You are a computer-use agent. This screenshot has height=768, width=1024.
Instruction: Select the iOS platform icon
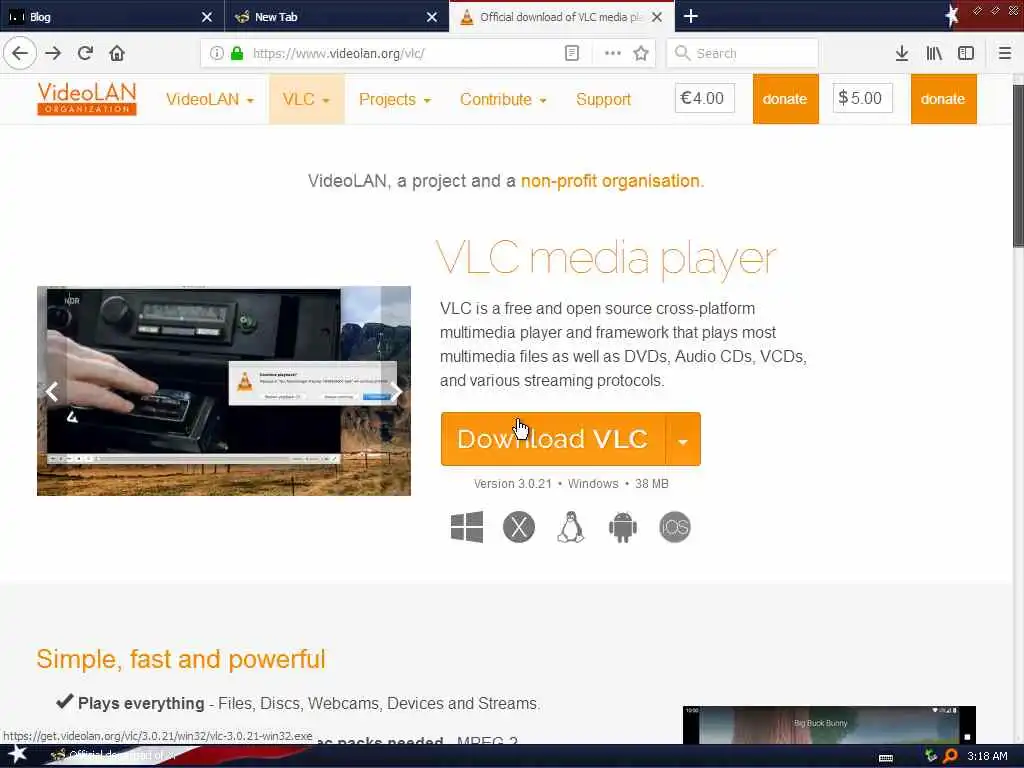click(675, 527)
